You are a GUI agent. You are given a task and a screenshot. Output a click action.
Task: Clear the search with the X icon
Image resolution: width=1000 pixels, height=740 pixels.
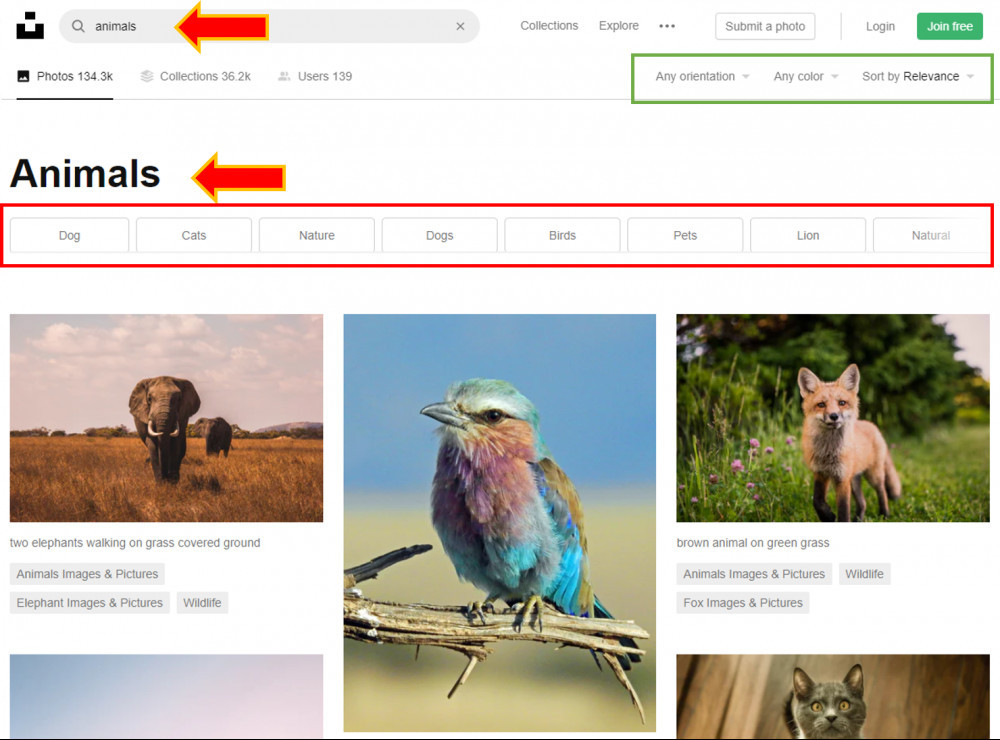(460, 26)
